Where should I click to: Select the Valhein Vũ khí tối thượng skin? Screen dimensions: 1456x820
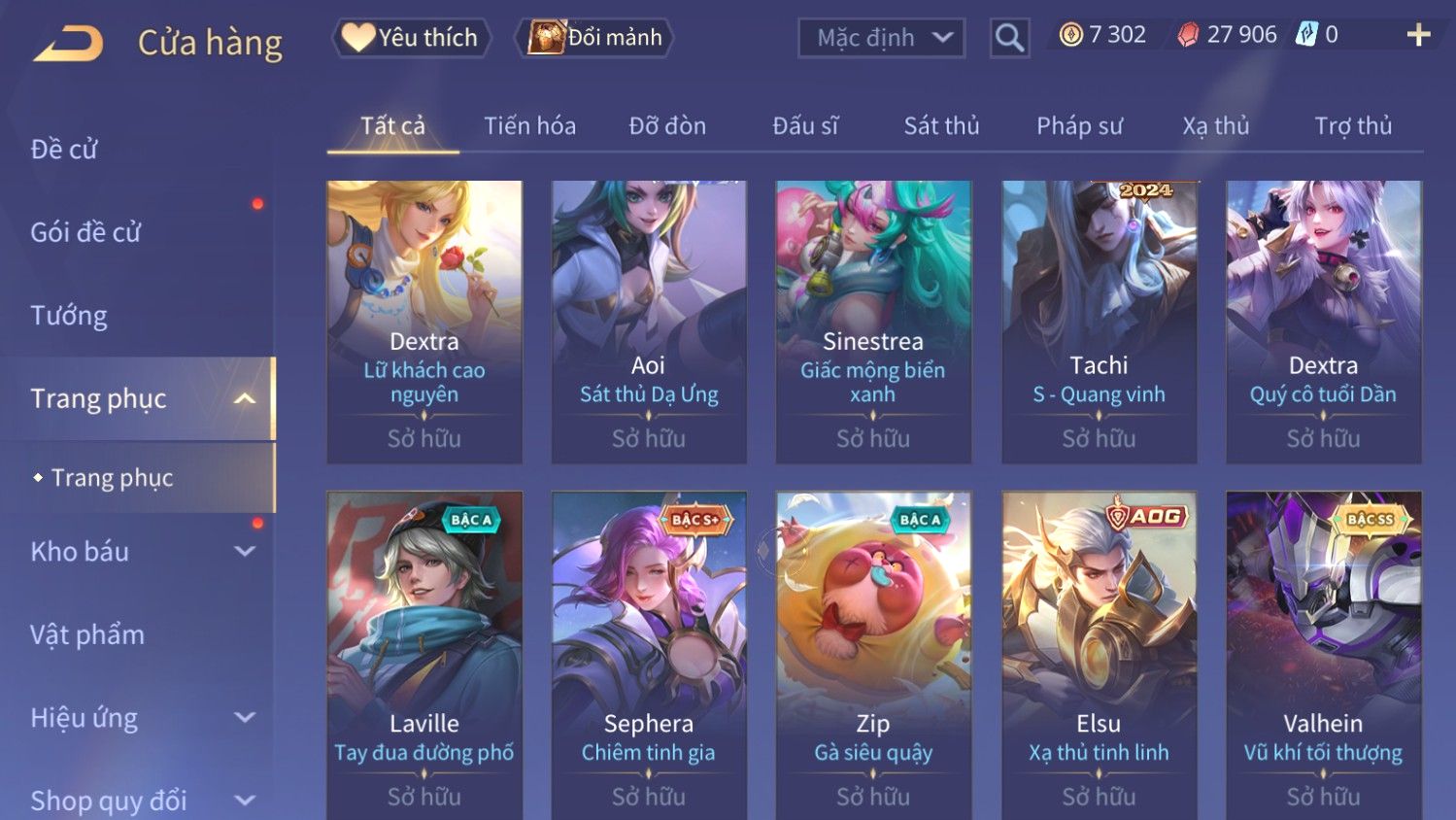pyautogui.click(x=1323, y=656)
